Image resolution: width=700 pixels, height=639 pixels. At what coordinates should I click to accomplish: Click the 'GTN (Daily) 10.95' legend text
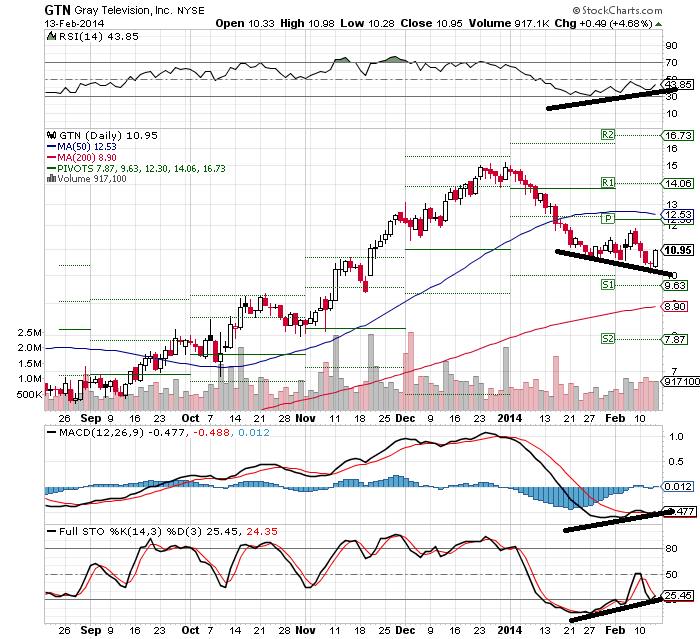click(108, 135)
